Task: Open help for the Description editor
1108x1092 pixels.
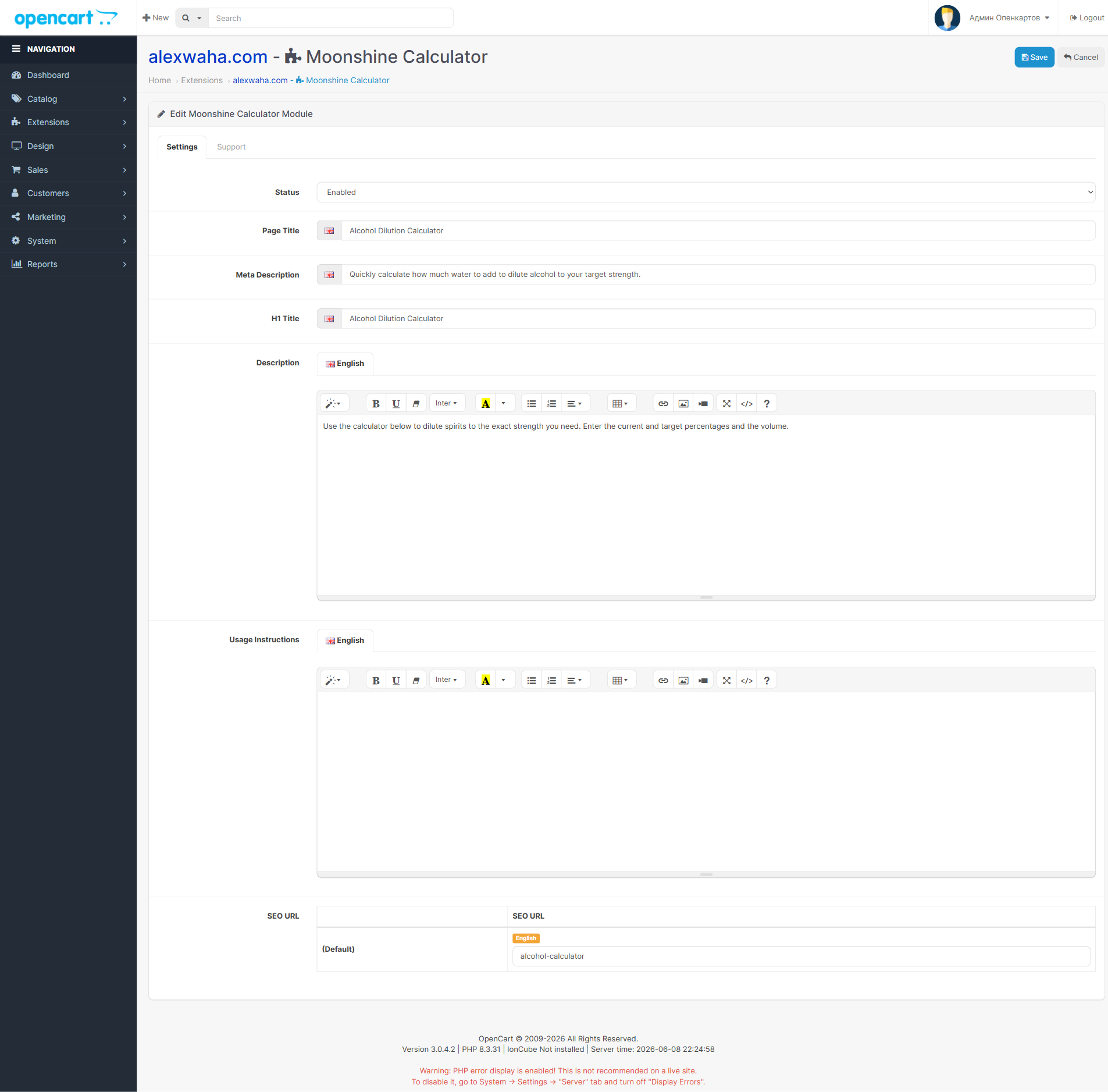Action: pyautogui.click(x=767, y=403)
